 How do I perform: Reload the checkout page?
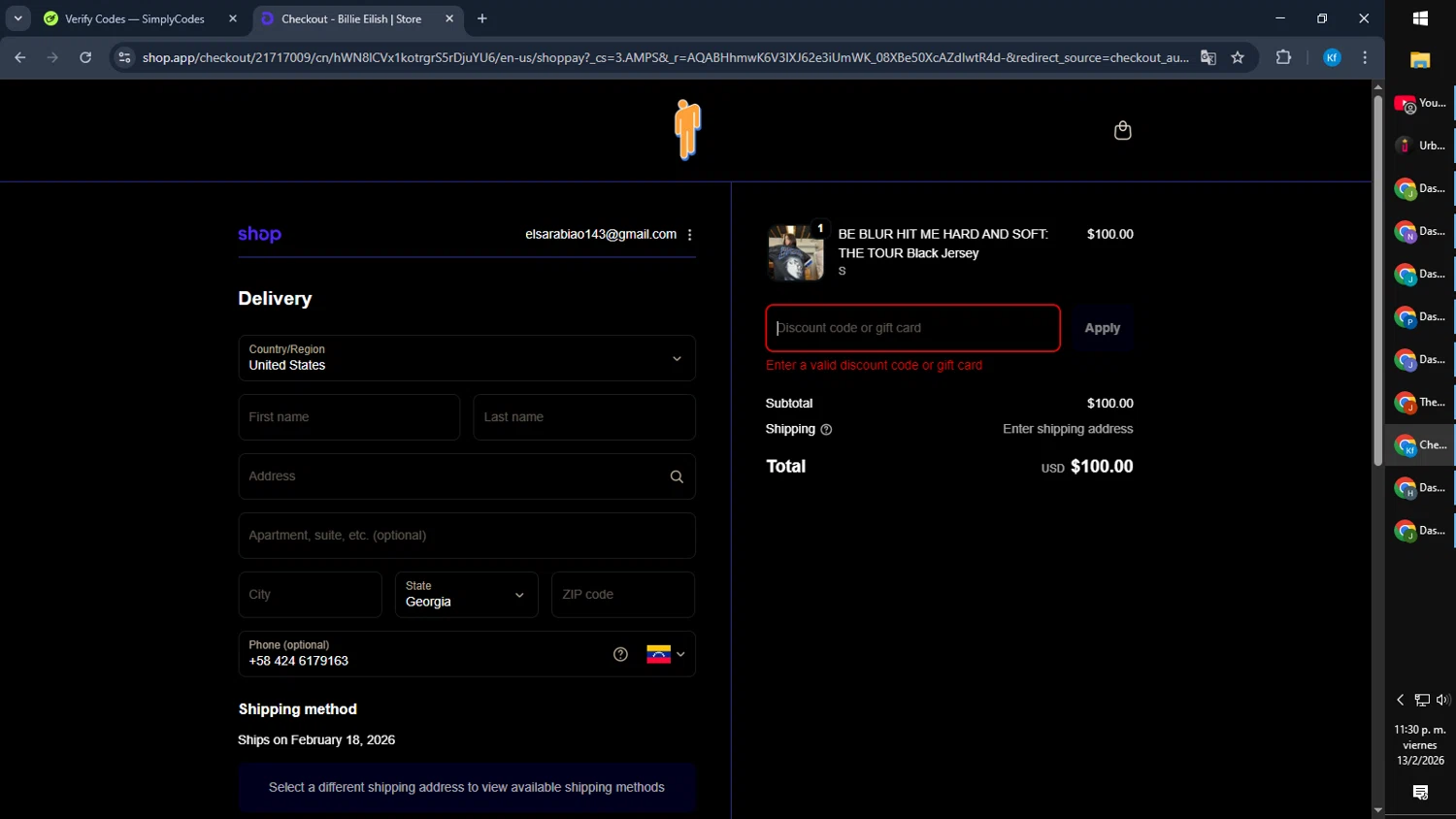coord(85,57)
